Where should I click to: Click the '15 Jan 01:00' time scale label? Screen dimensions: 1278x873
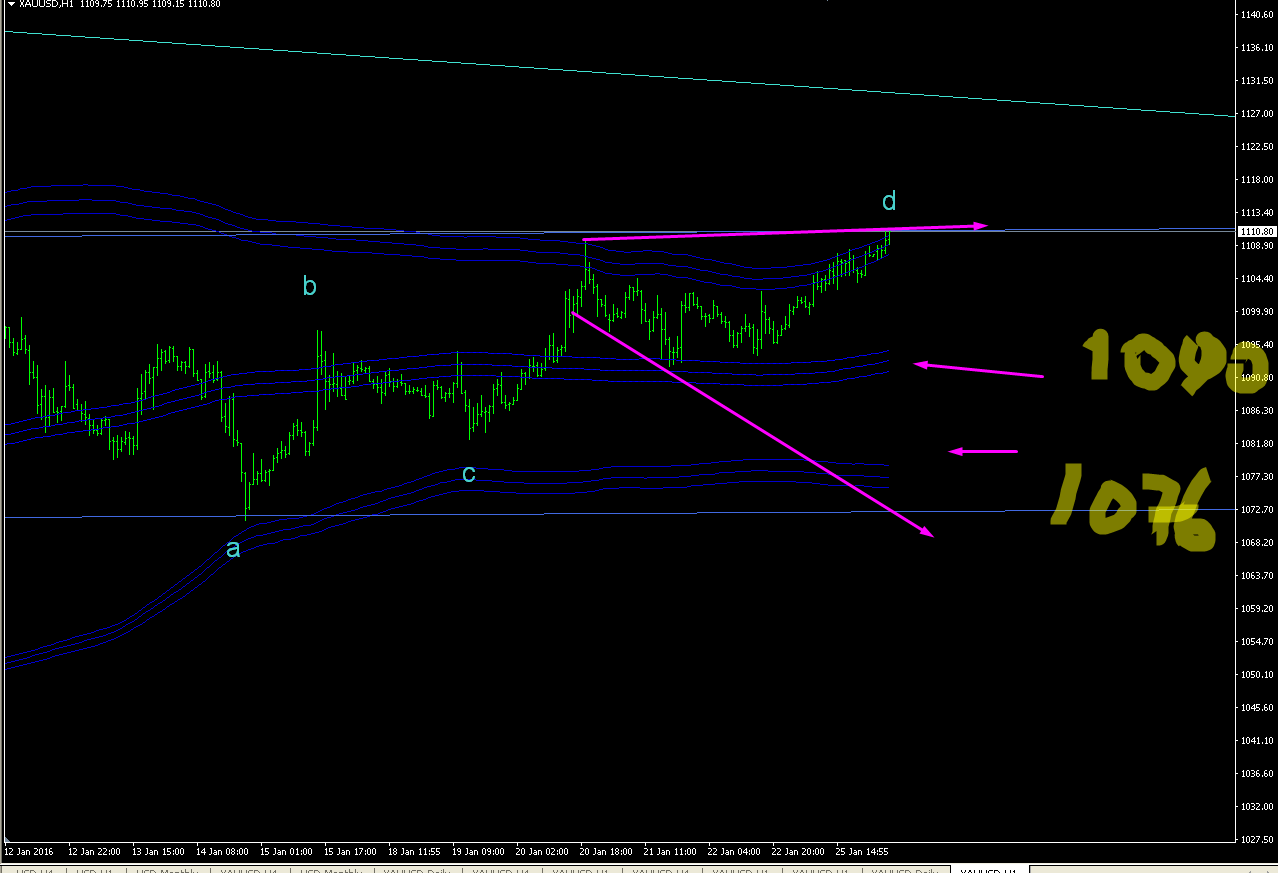[x=286, y=852]
